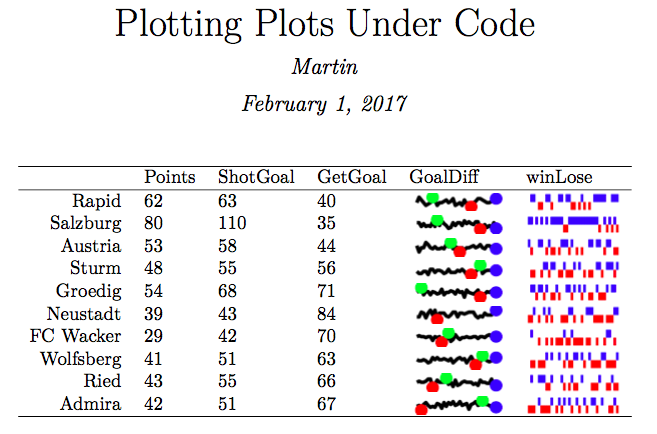The width and height of the screenshot is (657, 434).
Task: Click the Salzburg row label
Action: [x=85, y=224]
